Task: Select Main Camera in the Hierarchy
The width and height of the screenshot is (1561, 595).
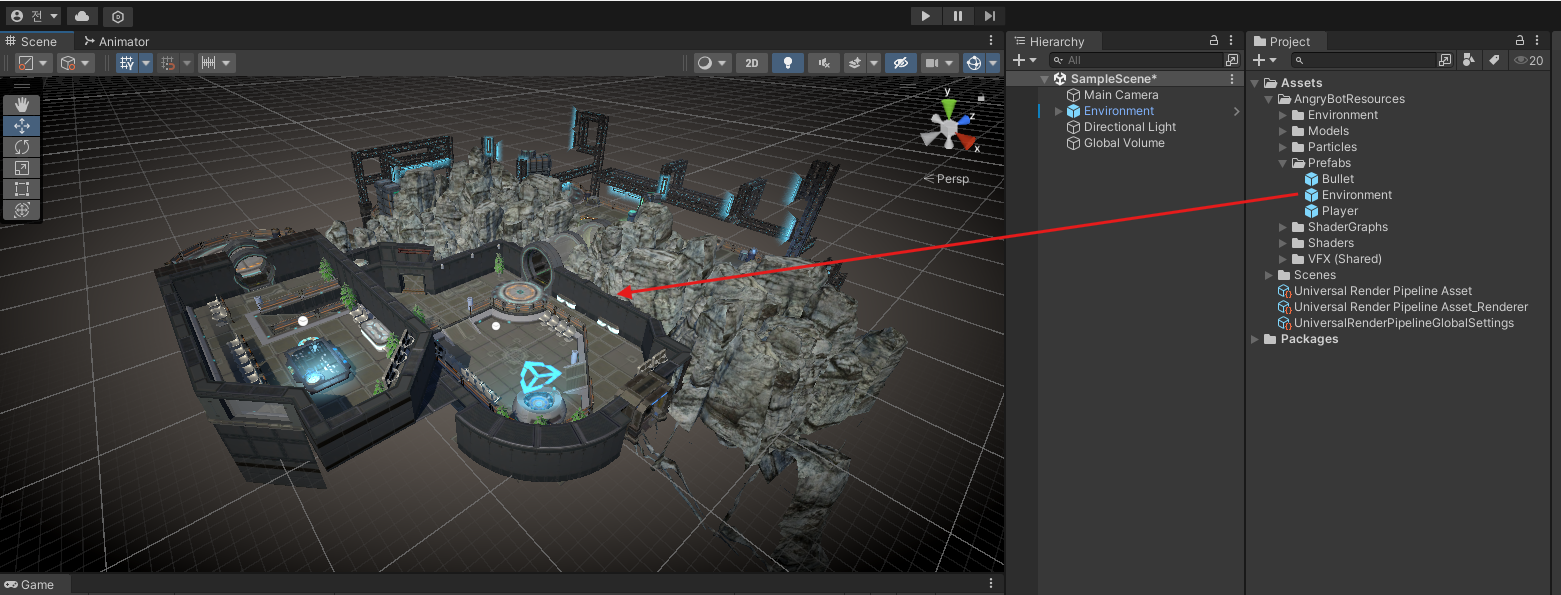Action: click(1121, 95)
